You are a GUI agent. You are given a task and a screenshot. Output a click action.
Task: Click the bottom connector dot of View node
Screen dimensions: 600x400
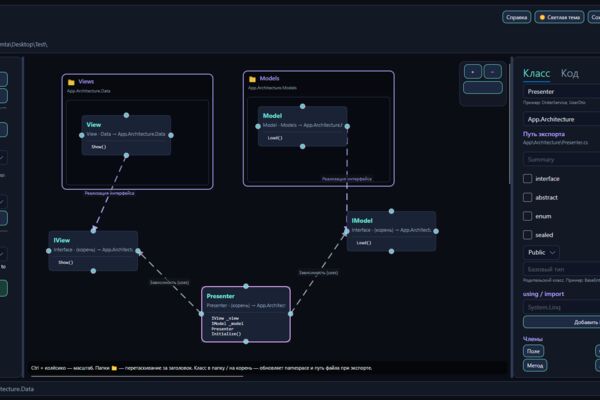pyautogui.click(x=126, y=155)
